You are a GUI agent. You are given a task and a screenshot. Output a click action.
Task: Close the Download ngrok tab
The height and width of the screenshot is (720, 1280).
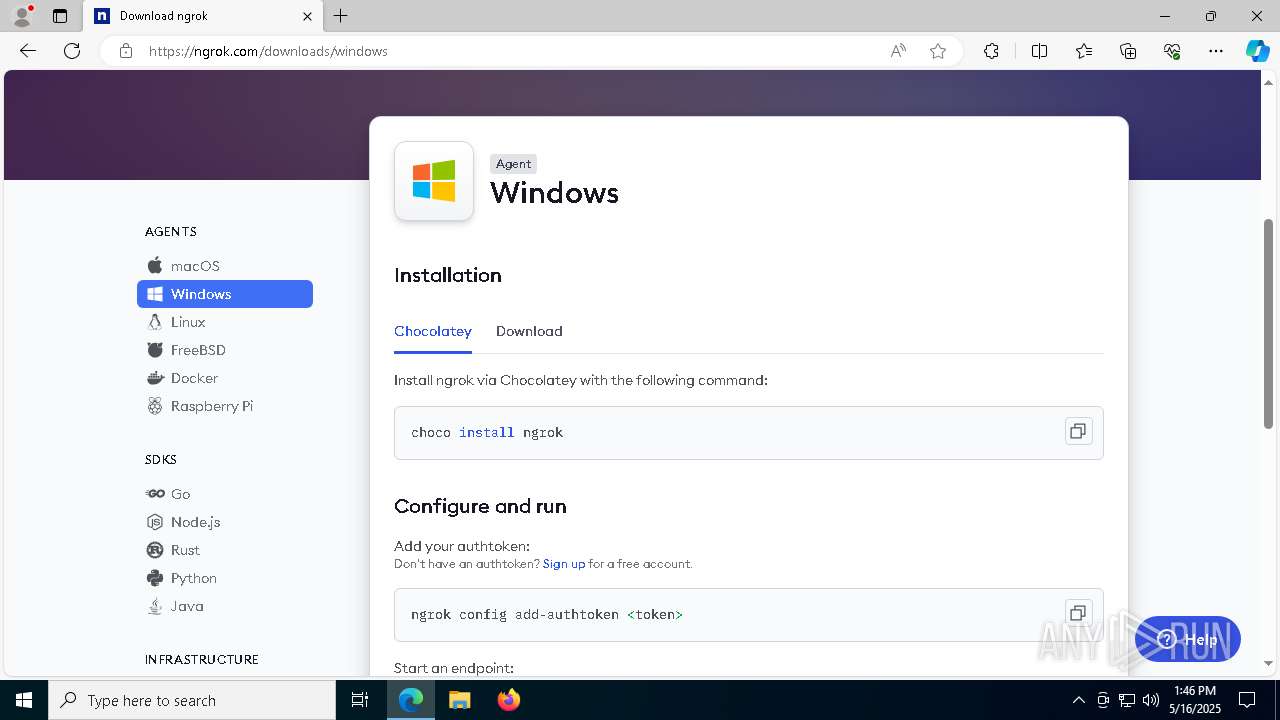click(308, 16)
